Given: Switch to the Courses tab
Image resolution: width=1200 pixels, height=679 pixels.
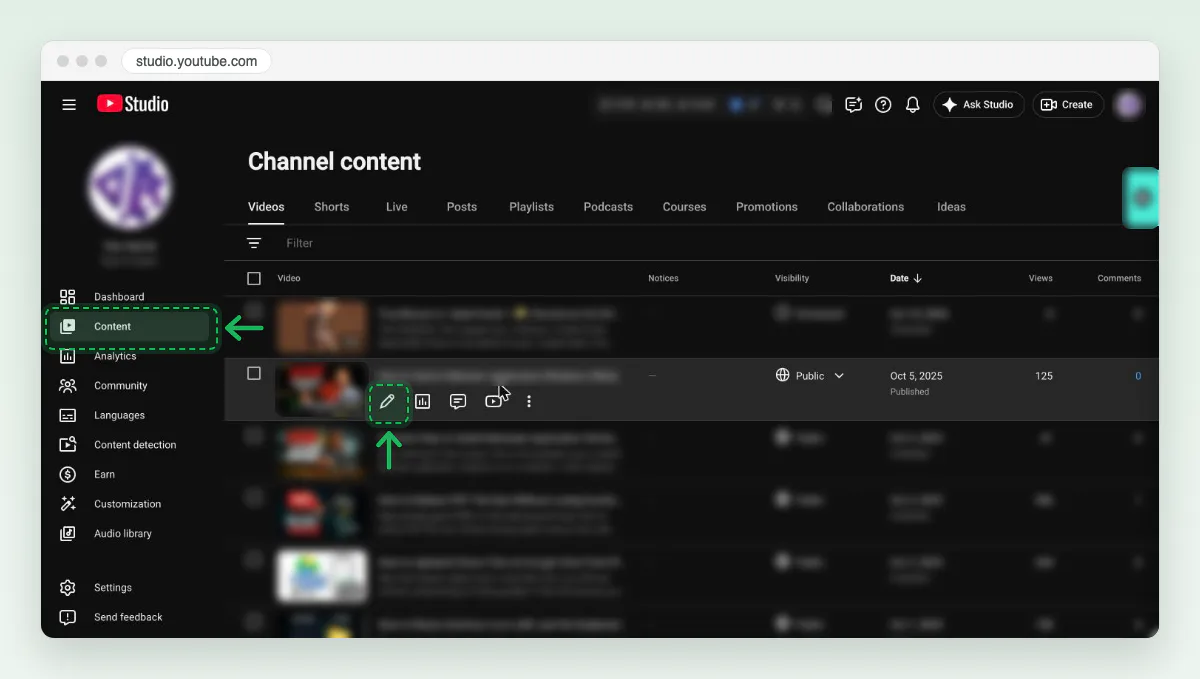Looking at the screenshot, I should tap(685, 207).
